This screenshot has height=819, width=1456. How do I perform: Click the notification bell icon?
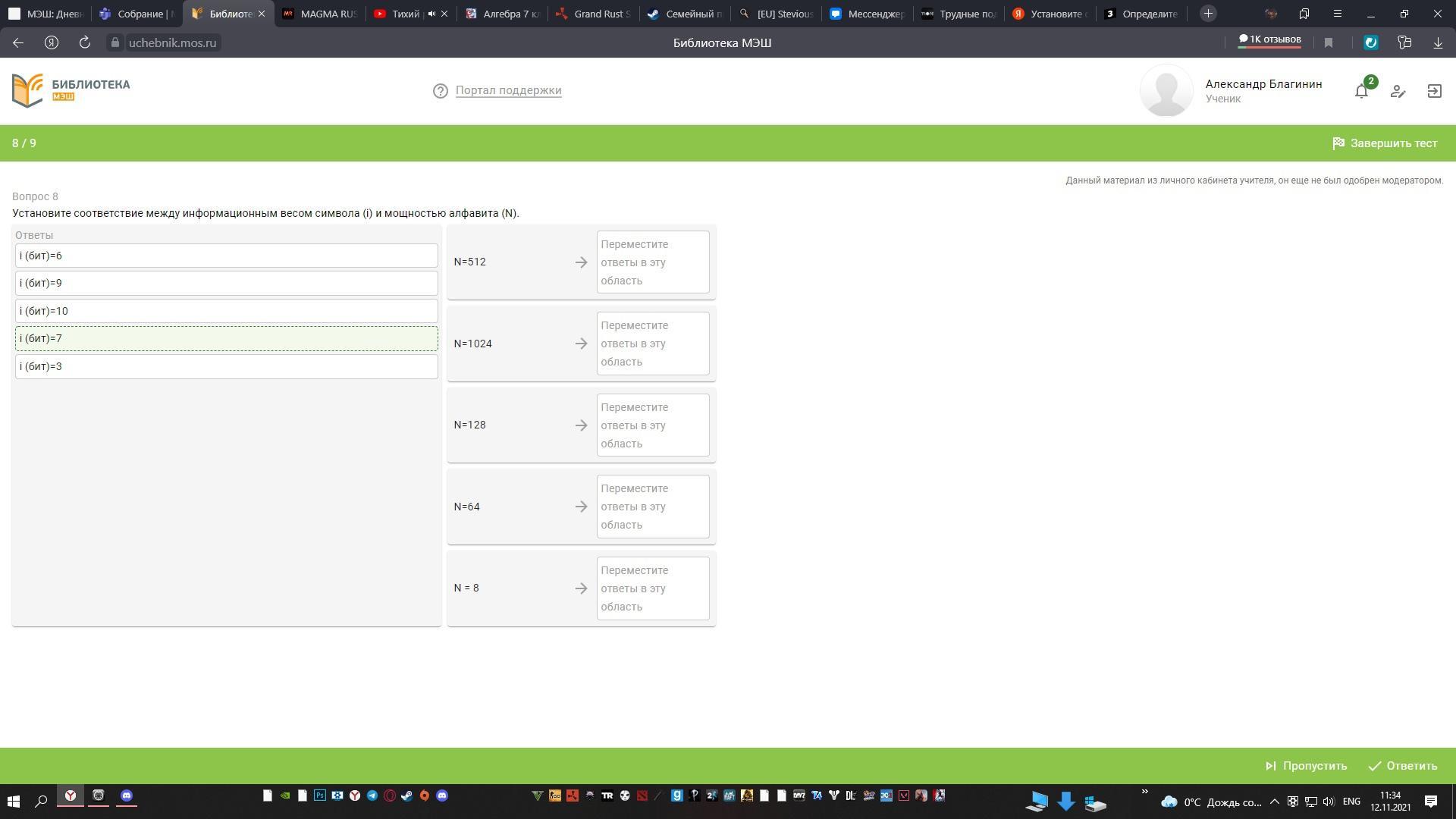[x=1361, y=92]
